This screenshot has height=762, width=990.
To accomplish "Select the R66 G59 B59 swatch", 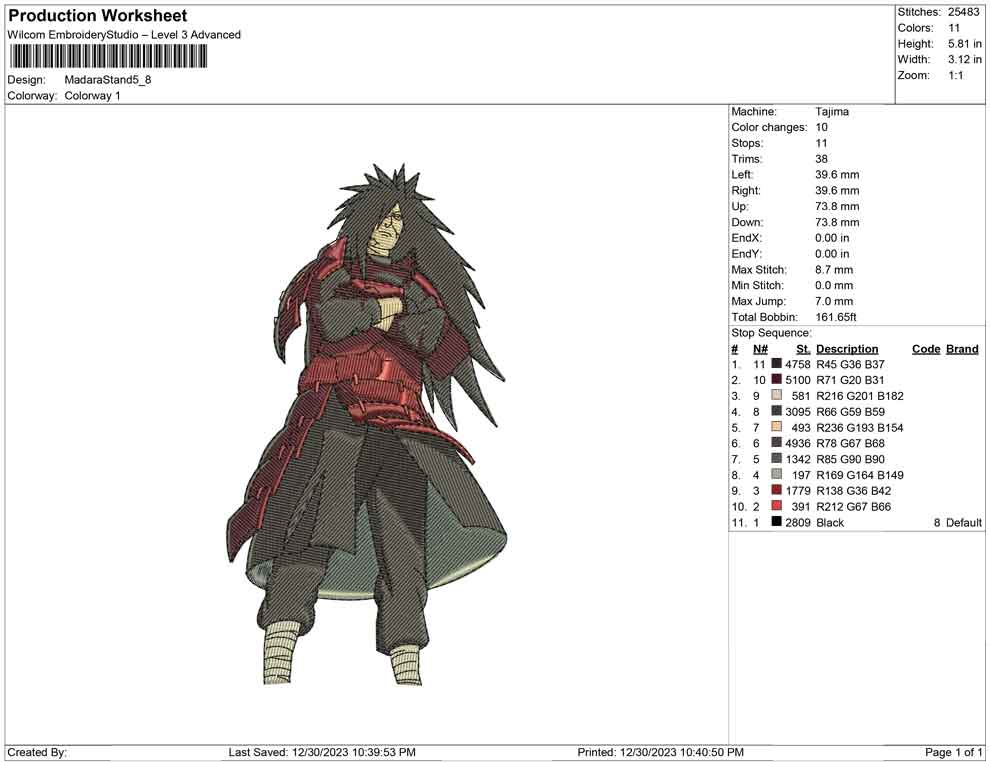I will pyautogui.click(x=777, y=411).
